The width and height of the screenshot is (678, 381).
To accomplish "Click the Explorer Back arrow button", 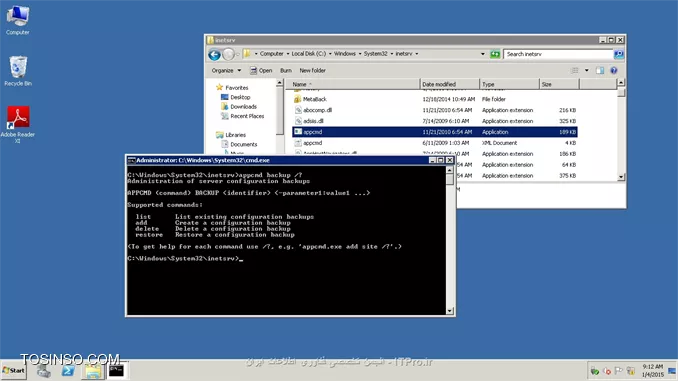I will coord(214,54).
